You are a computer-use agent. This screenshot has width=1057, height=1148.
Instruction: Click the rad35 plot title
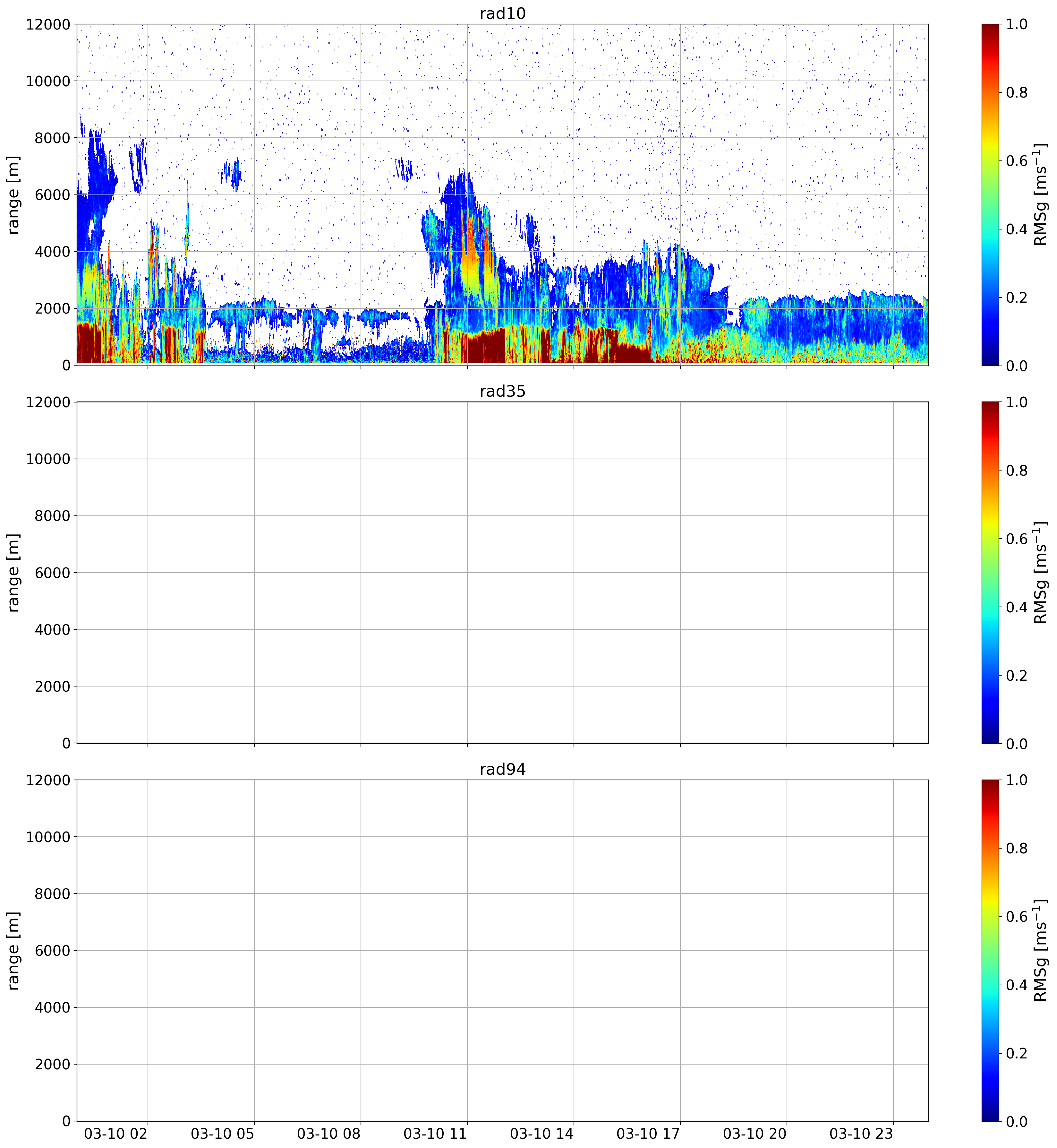click(502, 392)
